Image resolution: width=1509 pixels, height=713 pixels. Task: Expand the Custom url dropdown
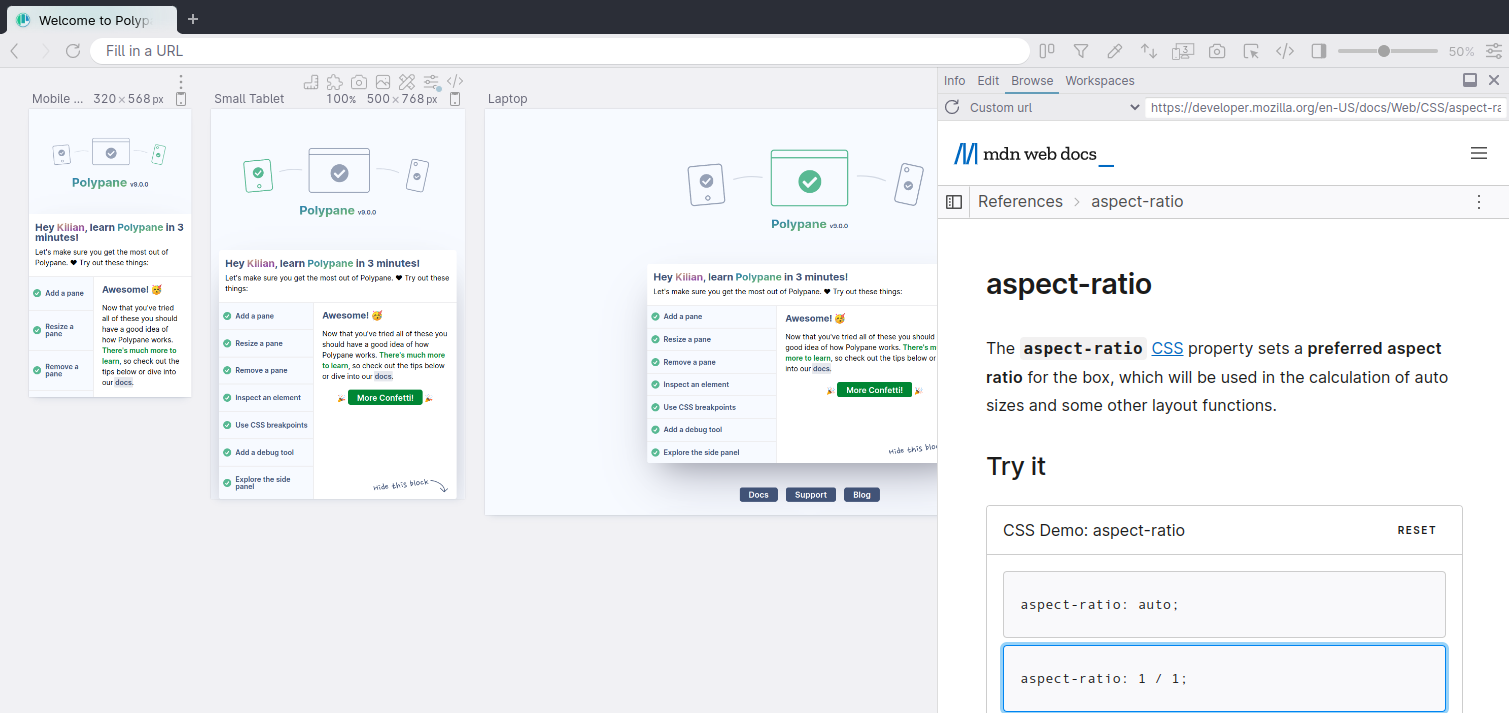[x=1055, y=107]
